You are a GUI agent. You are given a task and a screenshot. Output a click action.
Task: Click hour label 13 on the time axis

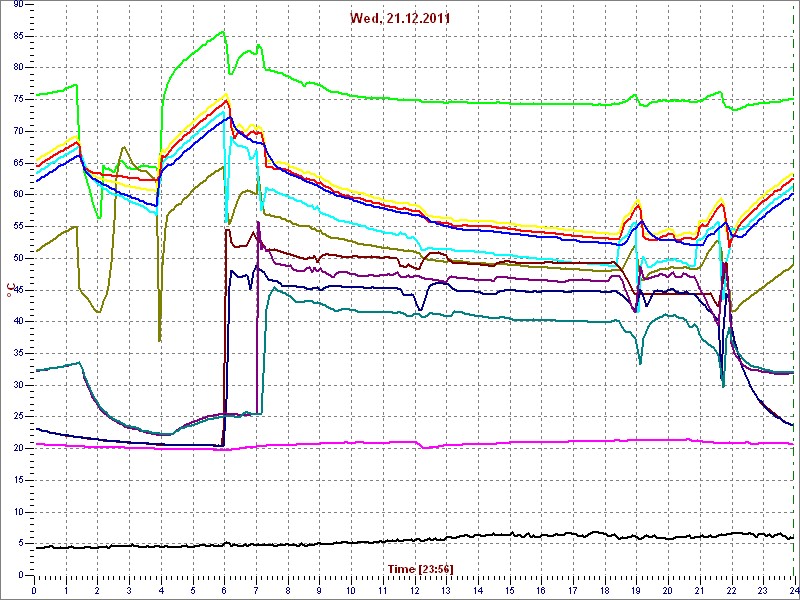446,589
